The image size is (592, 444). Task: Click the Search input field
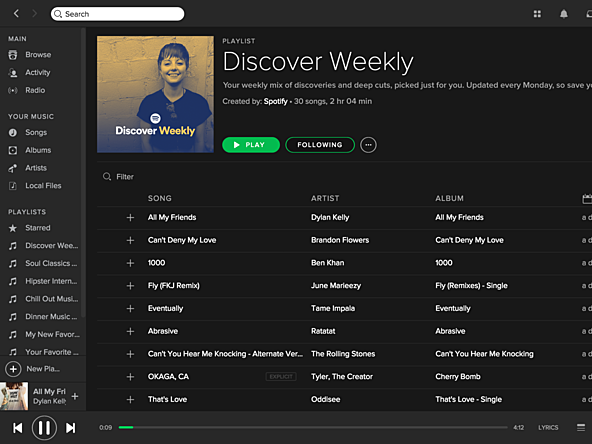coord(117,14)
